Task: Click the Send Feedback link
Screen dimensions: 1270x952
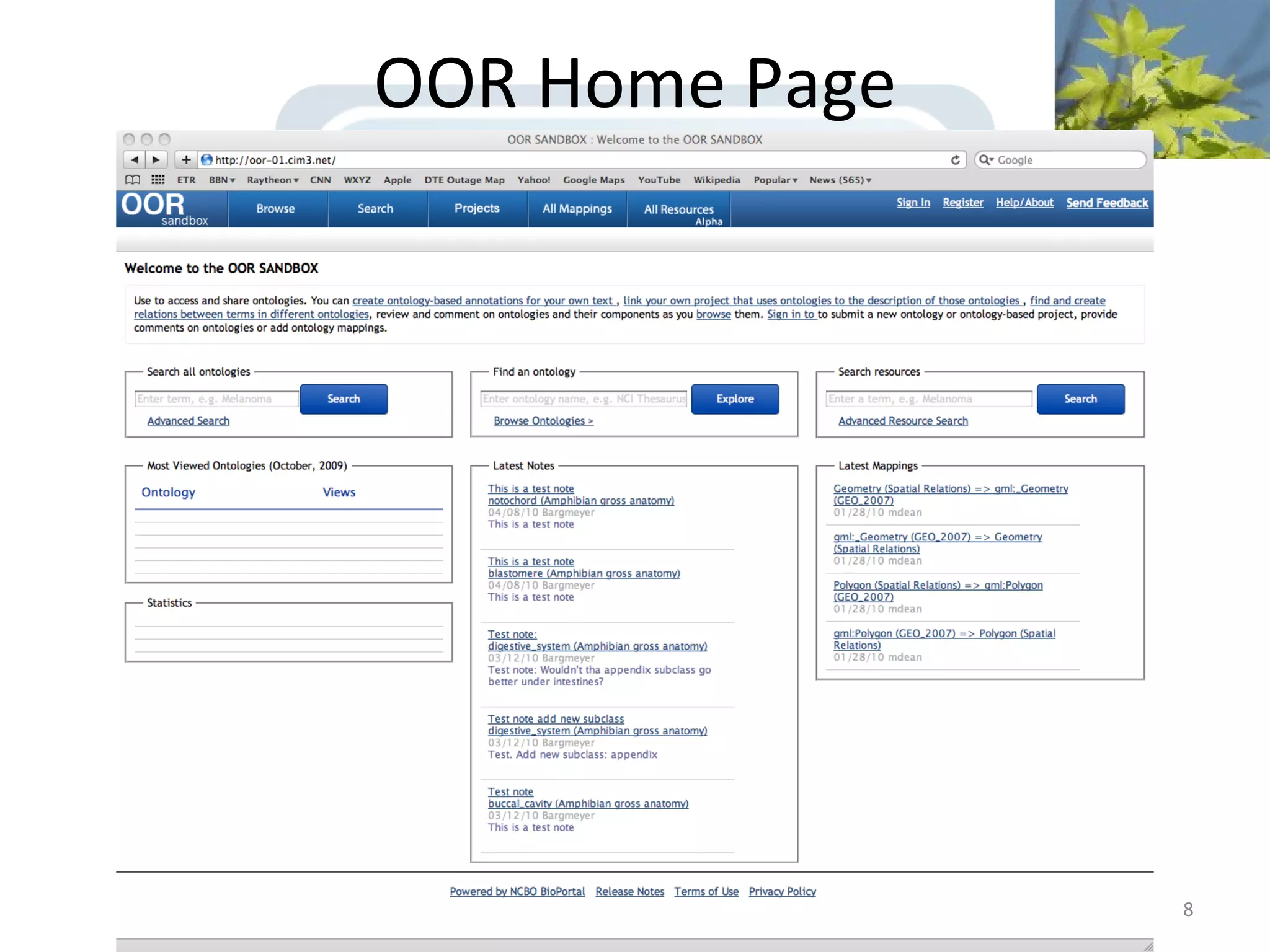Action: (x=1108, y=203)
